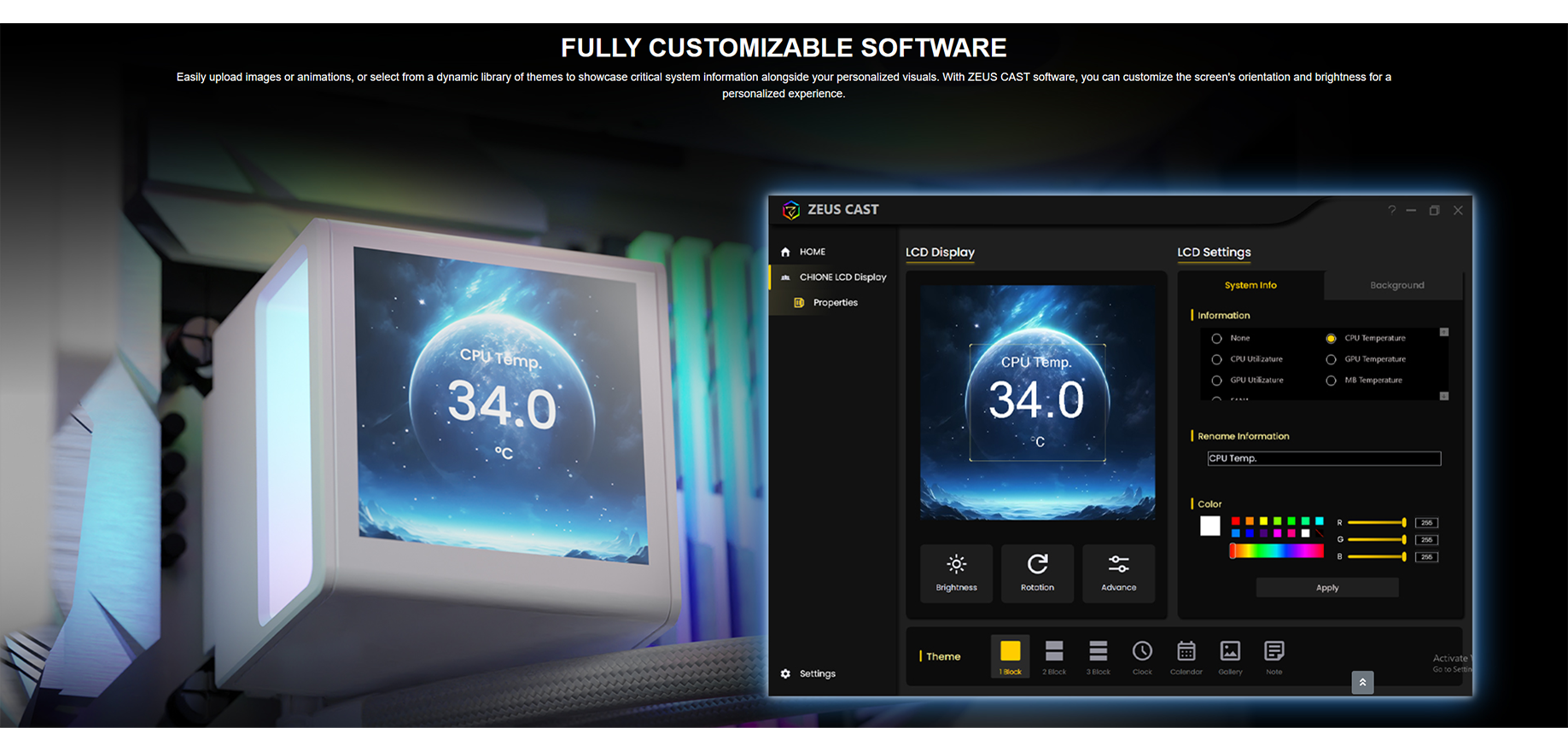
Task: Open Properties in the sidebar
Action: (x=826, y=303)
